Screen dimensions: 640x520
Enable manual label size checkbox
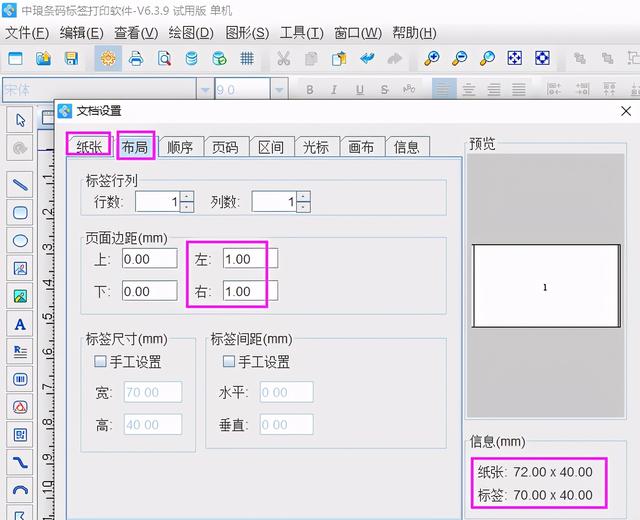tap(100, 361)
